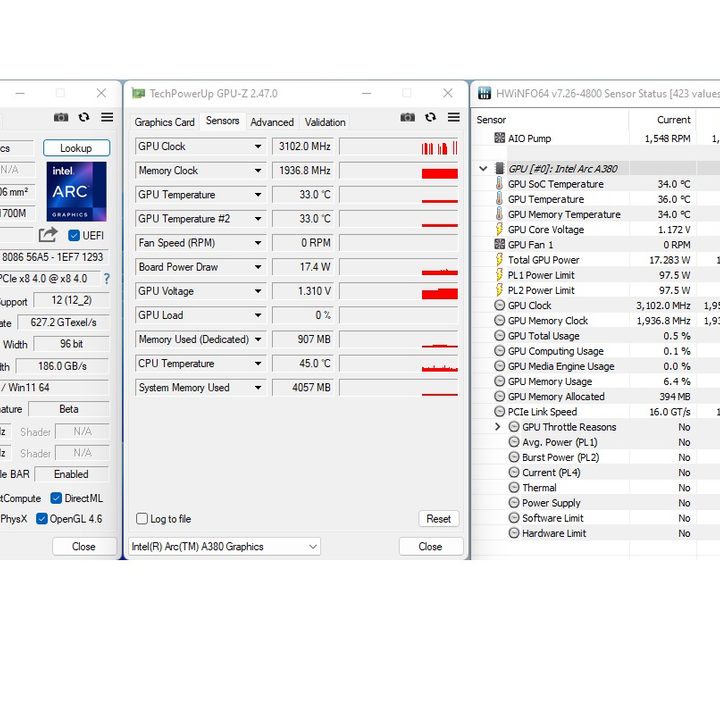This screenshot has height=720, width=720.
Task: Switch to the Graphics Card tab
Action: [x=164, y=122]
